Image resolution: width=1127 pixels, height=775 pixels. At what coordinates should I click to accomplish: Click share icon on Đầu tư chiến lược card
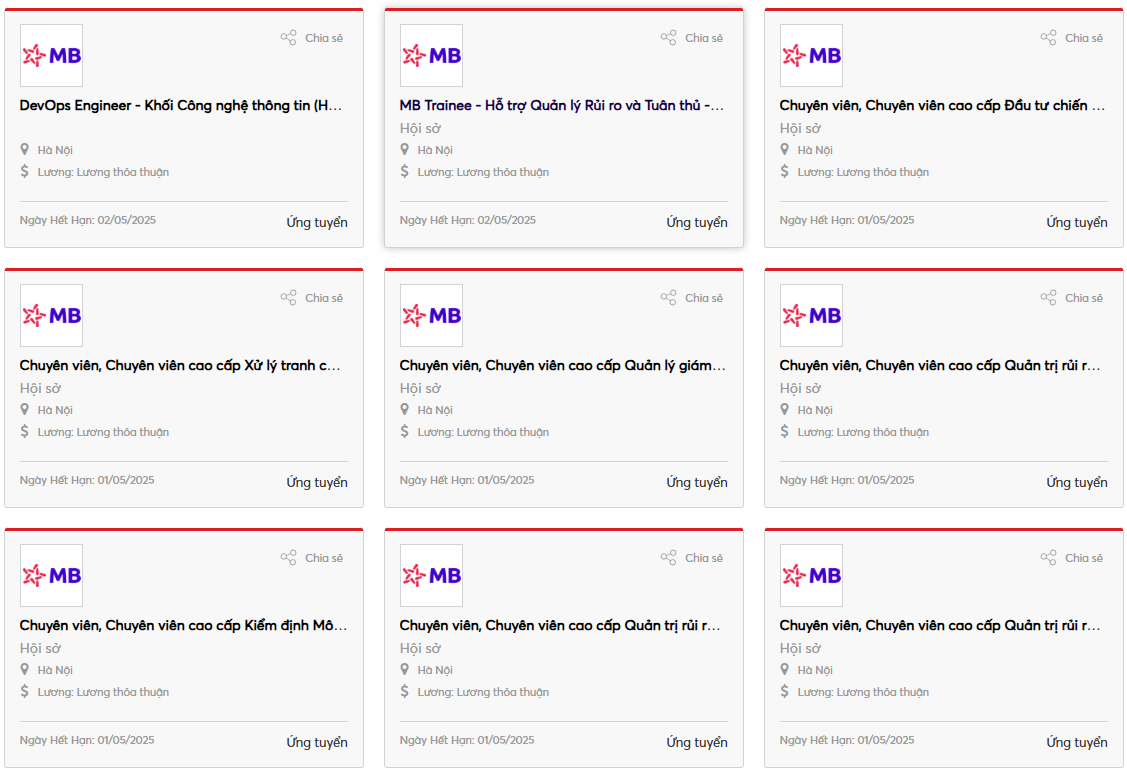(x=1049, y=38)
